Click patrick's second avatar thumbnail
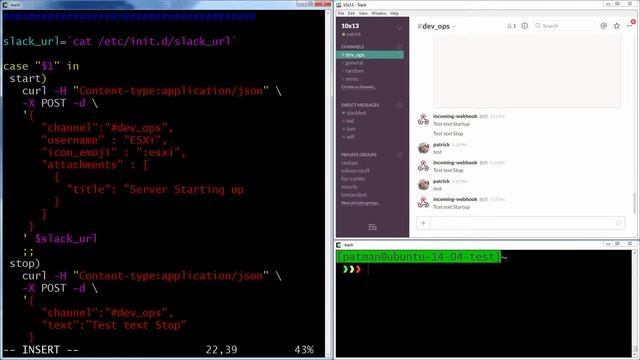Viewport: 640px width, 360px height. click(x=423, y=184)
